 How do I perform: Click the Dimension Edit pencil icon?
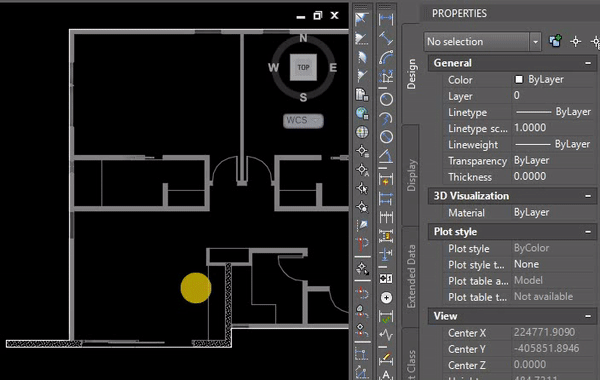[x=386, y=358]
